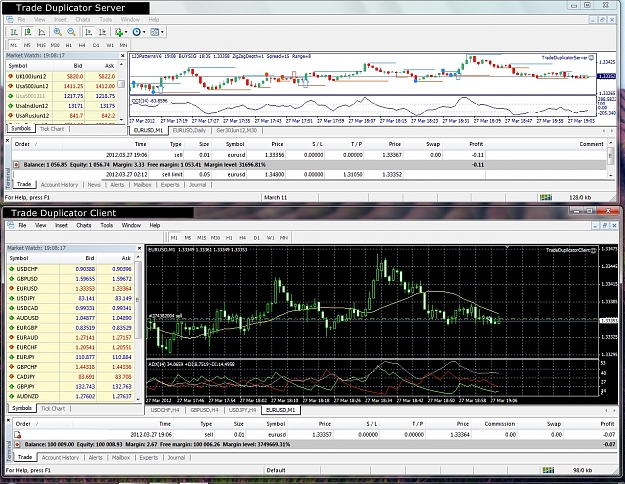Open the Tools menu in Client window
Image resolution: width=625 pixels, height=484 pixels.
pyautogui.click(x=106, y=225)
